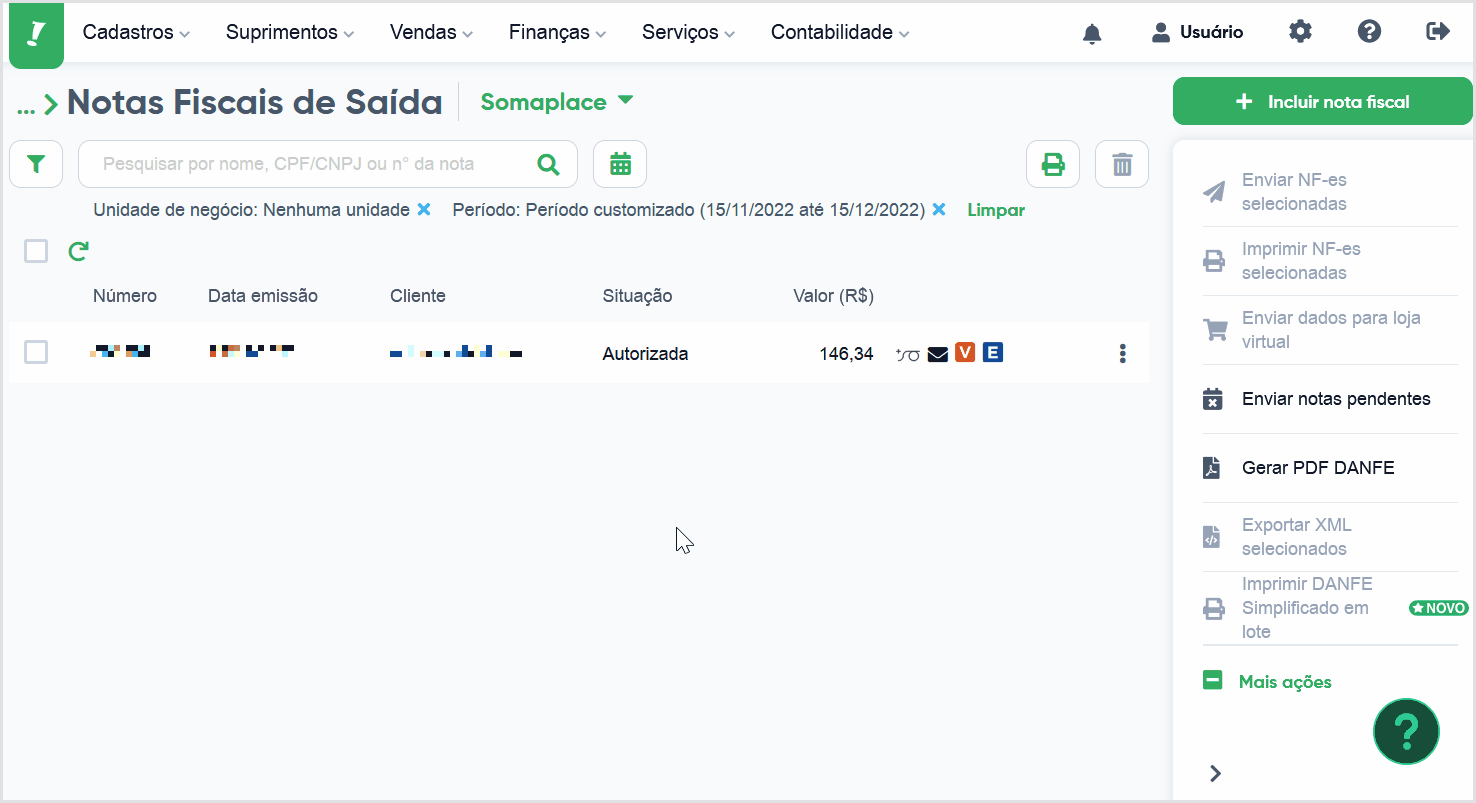
Task: Remove the Período filter chip
Action: pos(939,210)
